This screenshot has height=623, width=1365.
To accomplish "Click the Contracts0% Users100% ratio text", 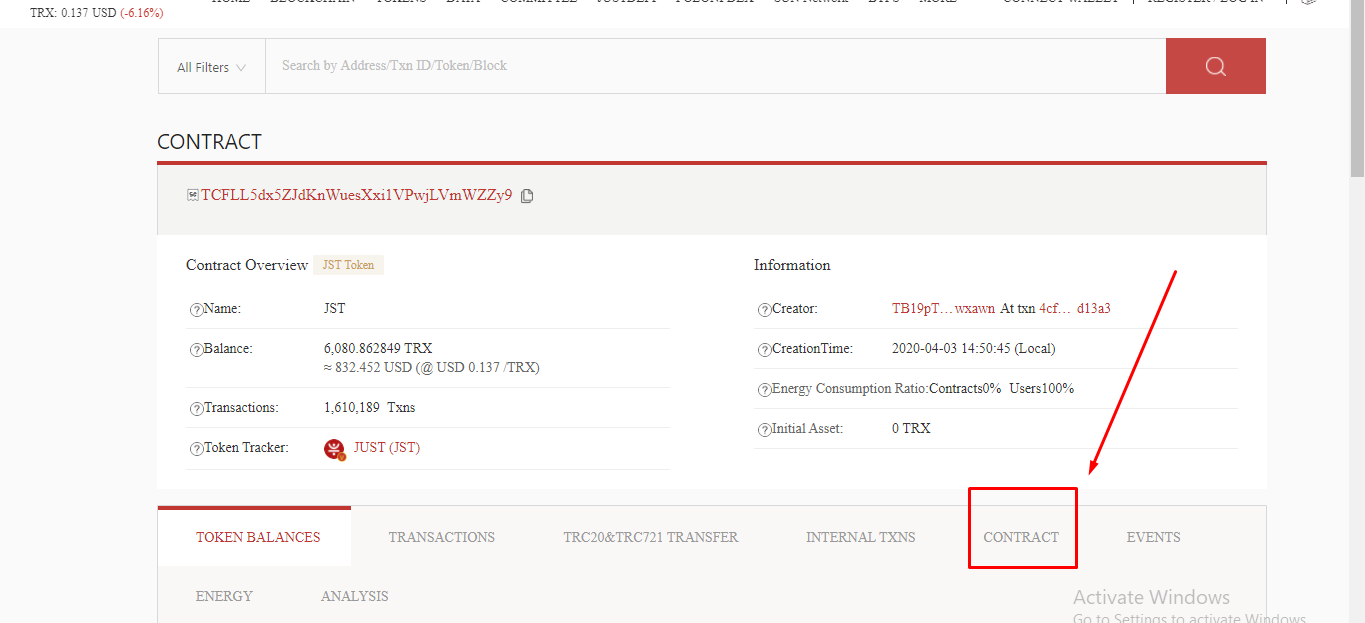I will (1001, 388).
